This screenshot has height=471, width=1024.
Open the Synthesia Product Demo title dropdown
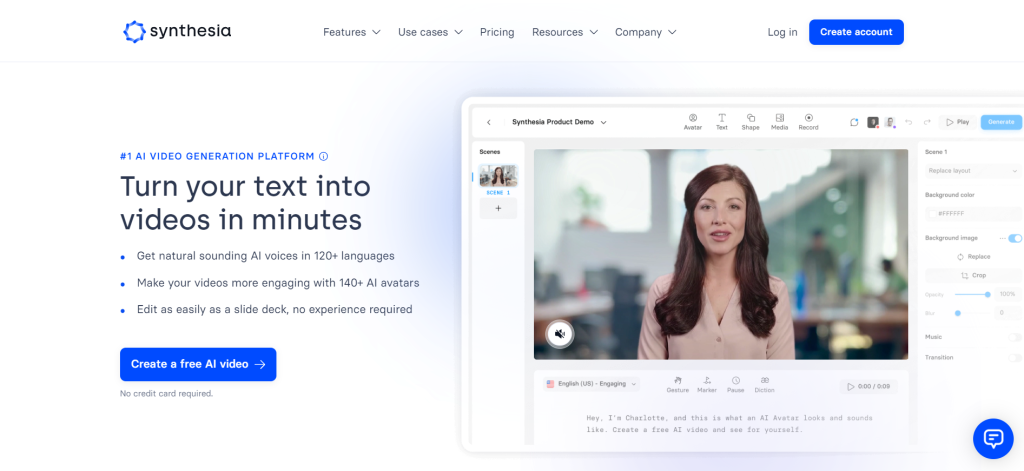tap(559, 122)
